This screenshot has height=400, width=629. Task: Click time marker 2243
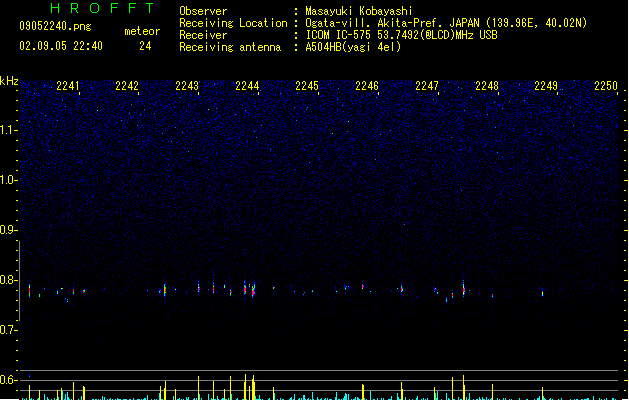point(187,86)
